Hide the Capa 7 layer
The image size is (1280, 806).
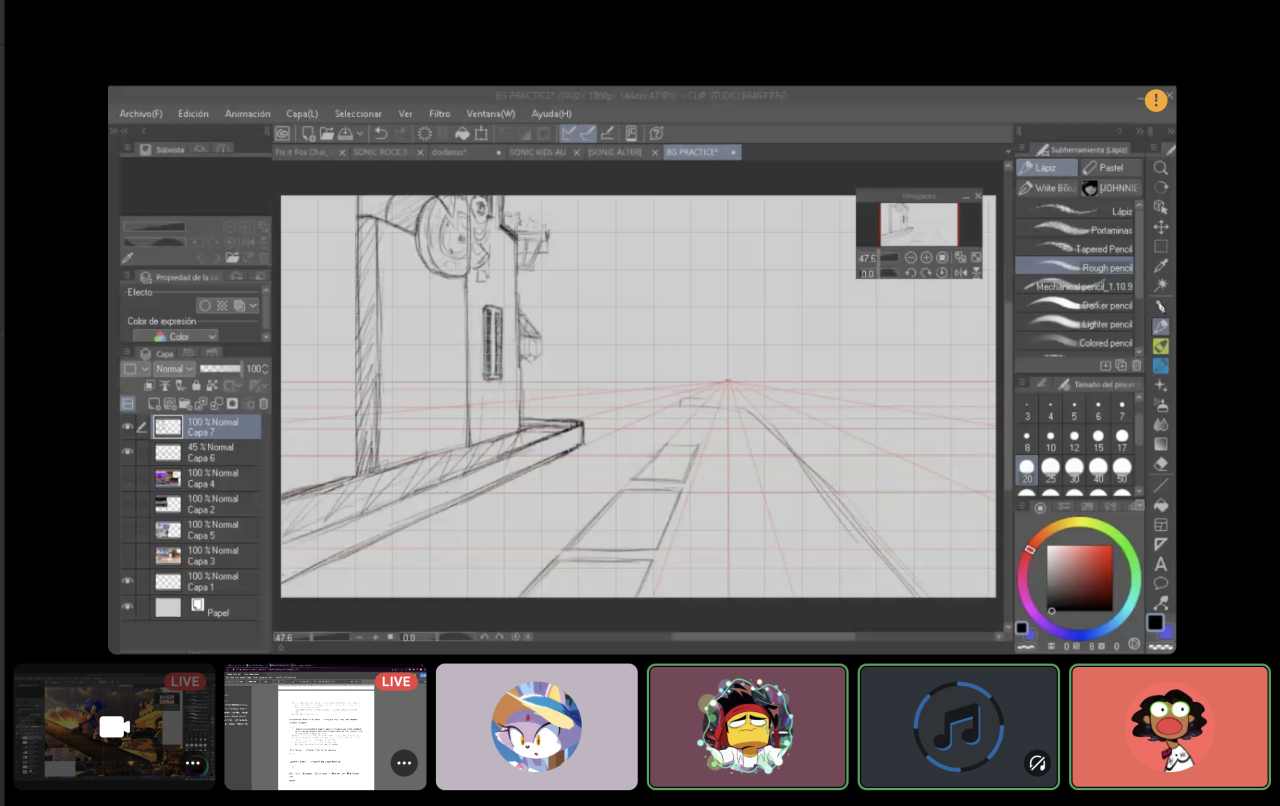pyautogui.click(x=127, y=427)
